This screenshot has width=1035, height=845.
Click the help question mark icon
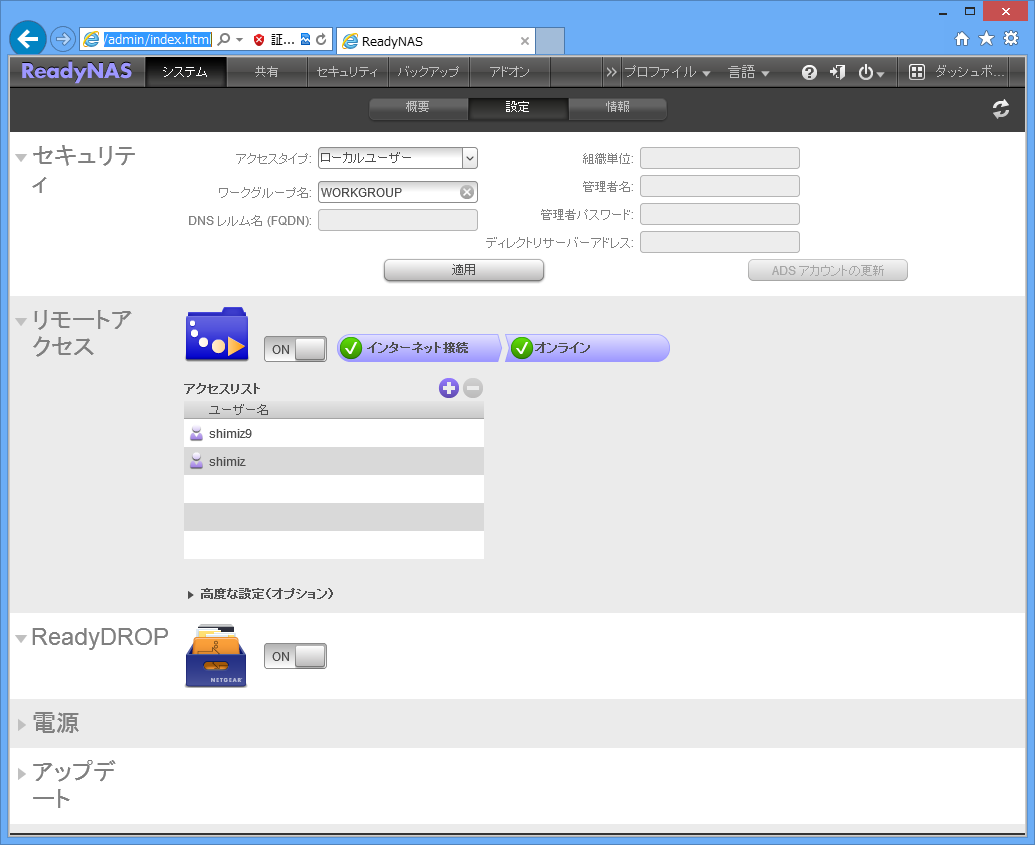[809, 72]
